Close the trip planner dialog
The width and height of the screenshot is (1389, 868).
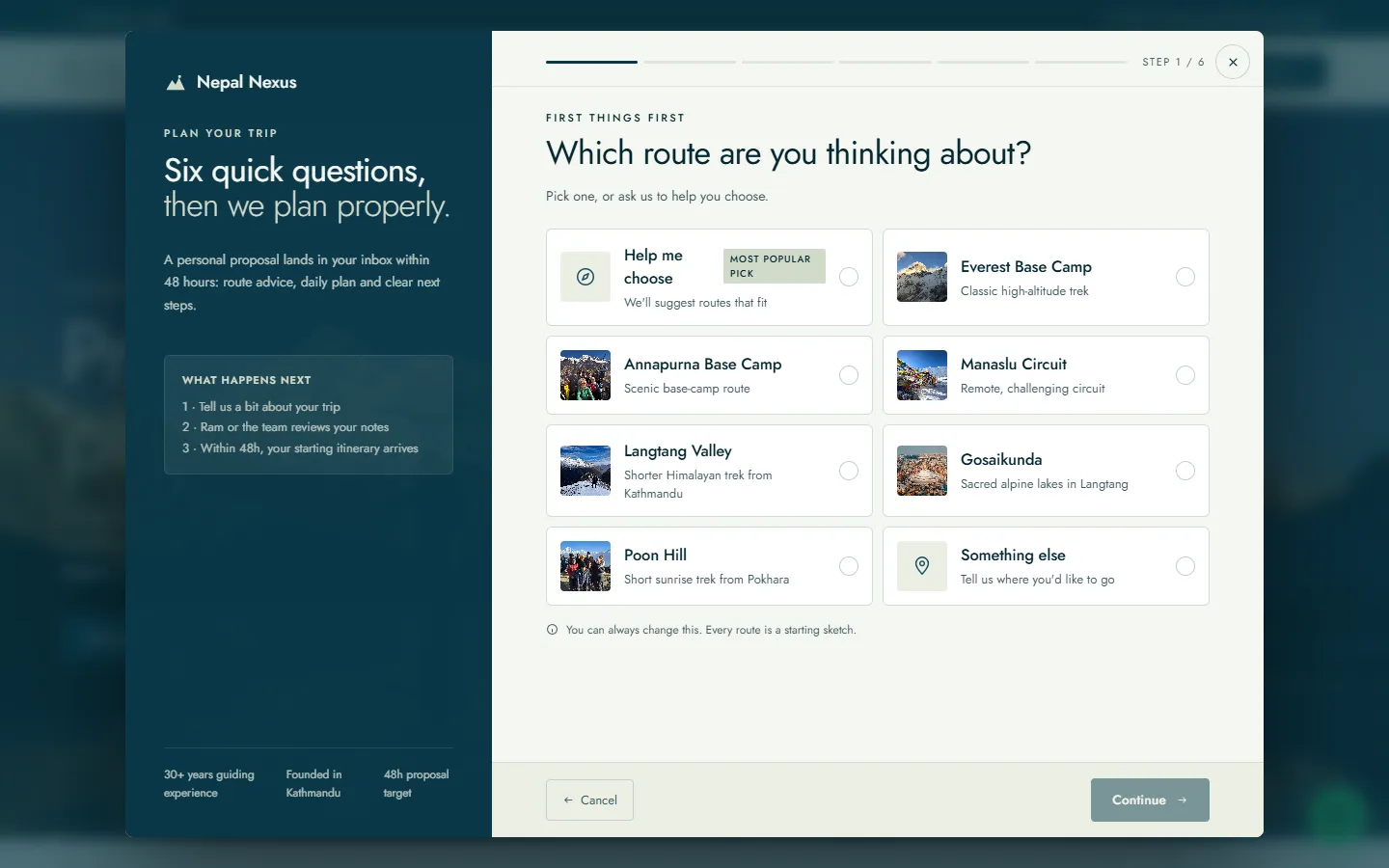coord(1233,62)
